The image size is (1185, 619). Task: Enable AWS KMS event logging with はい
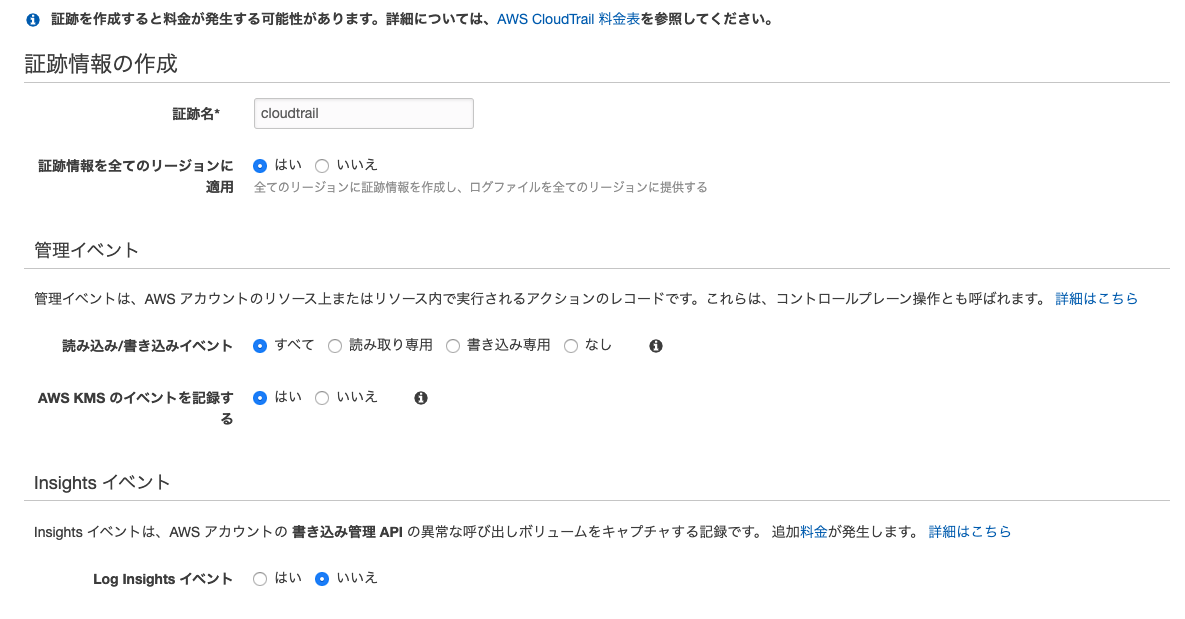pyautogui.click(x=260, y=398)
